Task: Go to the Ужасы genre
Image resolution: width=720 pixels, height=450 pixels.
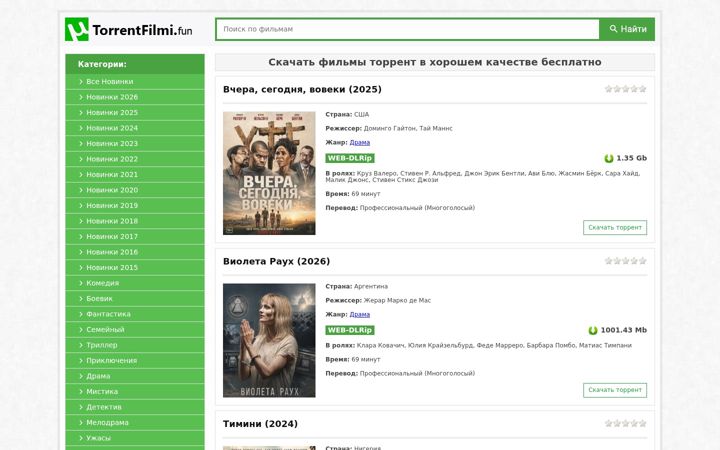Action: [x=135, y=438]
